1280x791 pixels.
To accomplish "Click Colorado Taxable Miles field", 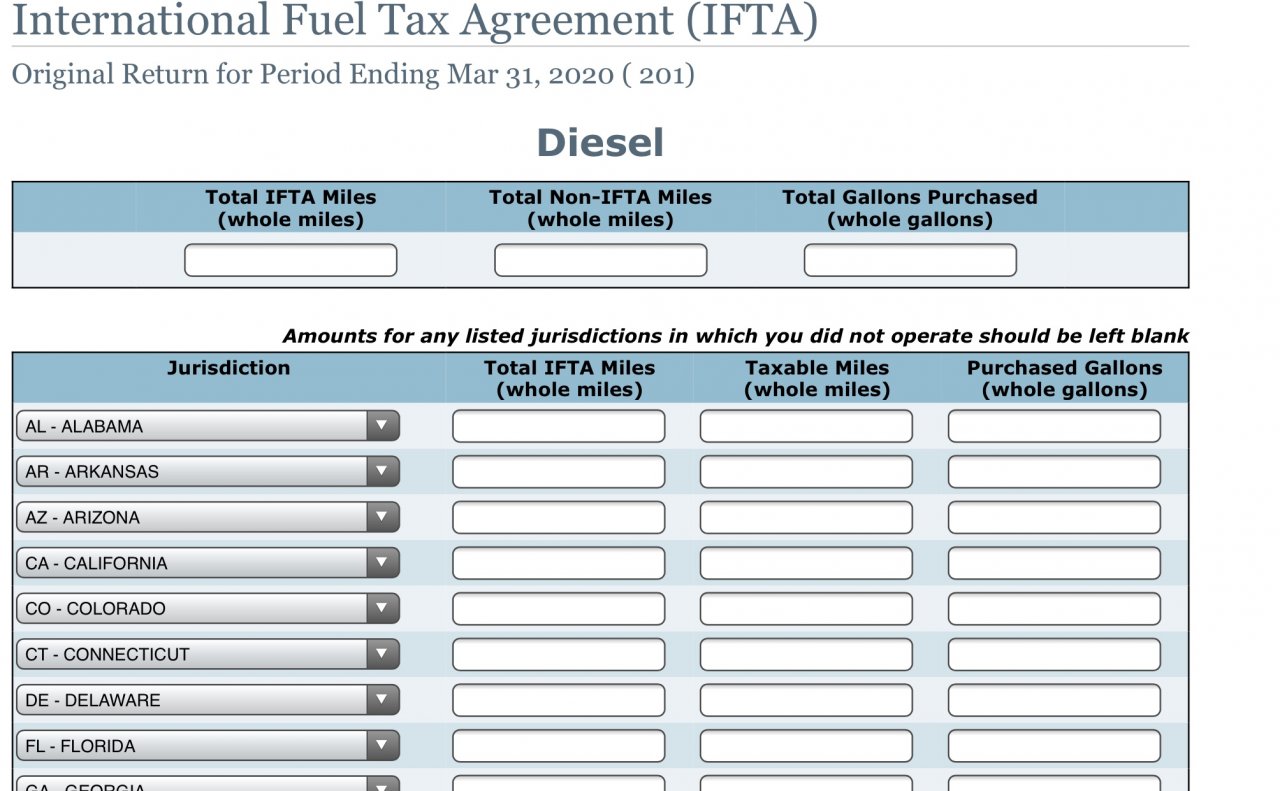I will 806,609.
